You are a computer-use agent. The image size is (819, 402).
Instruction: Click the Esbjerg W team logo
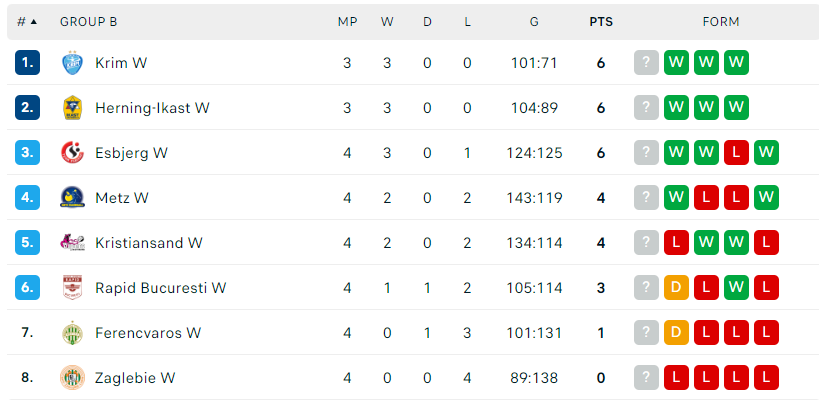tap(71, 153)
